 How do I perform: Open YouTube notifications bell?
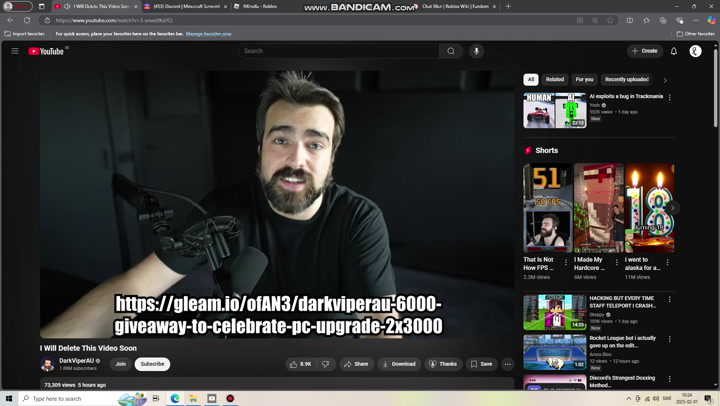(674, 51)
